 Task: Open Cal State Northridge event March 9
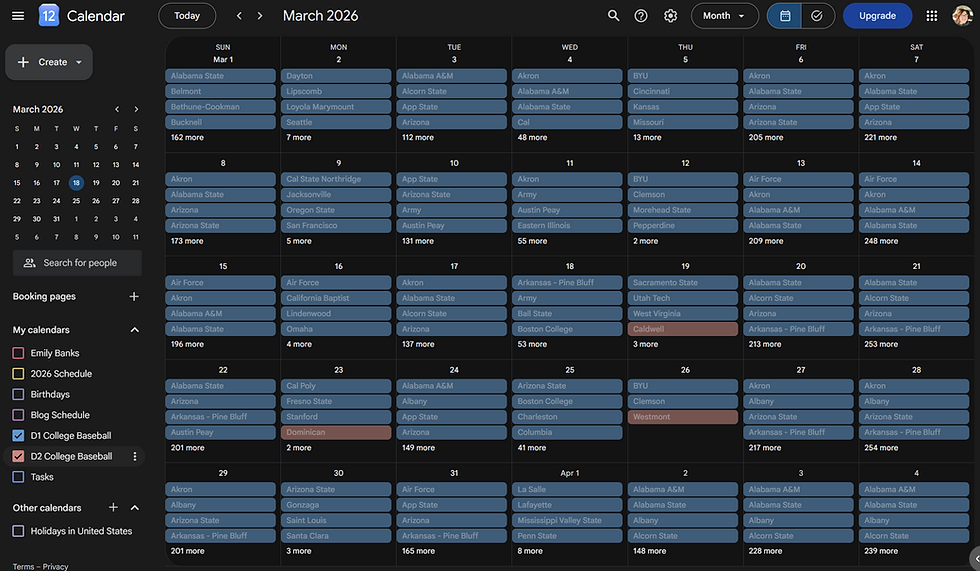click(336, 179)
